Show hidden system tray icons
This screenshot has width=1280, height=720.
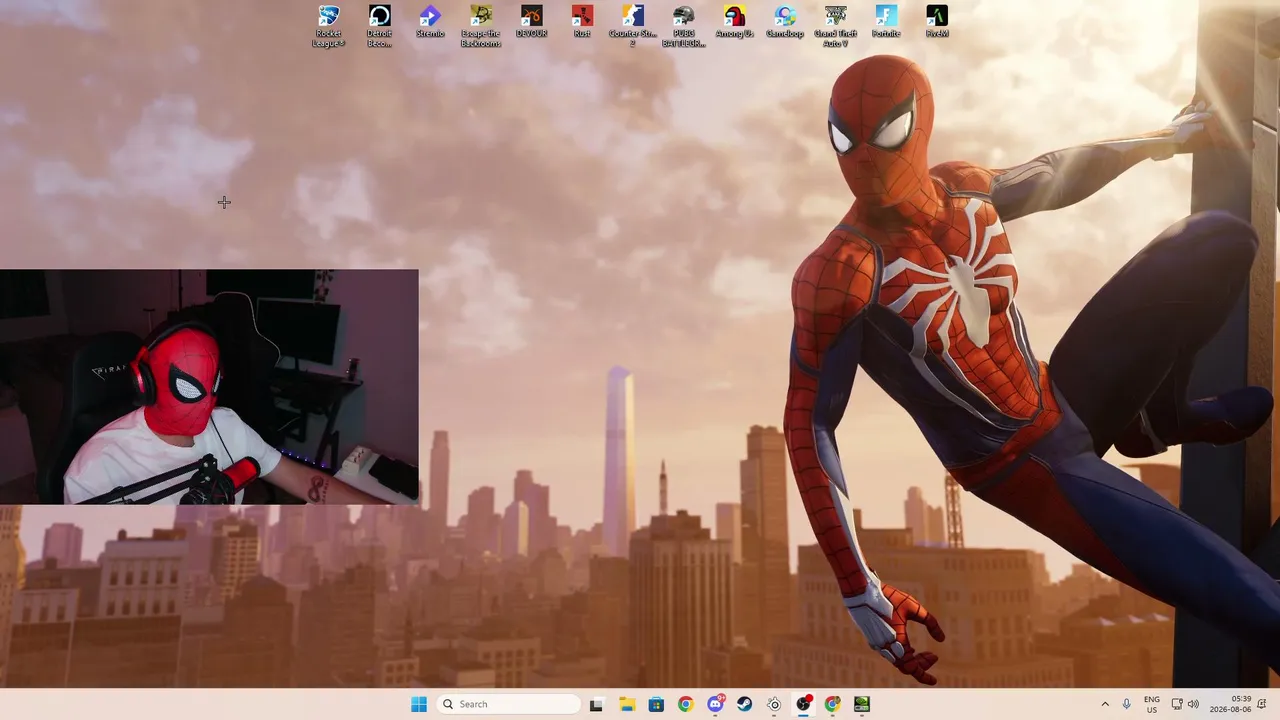tap(1105, 704)
